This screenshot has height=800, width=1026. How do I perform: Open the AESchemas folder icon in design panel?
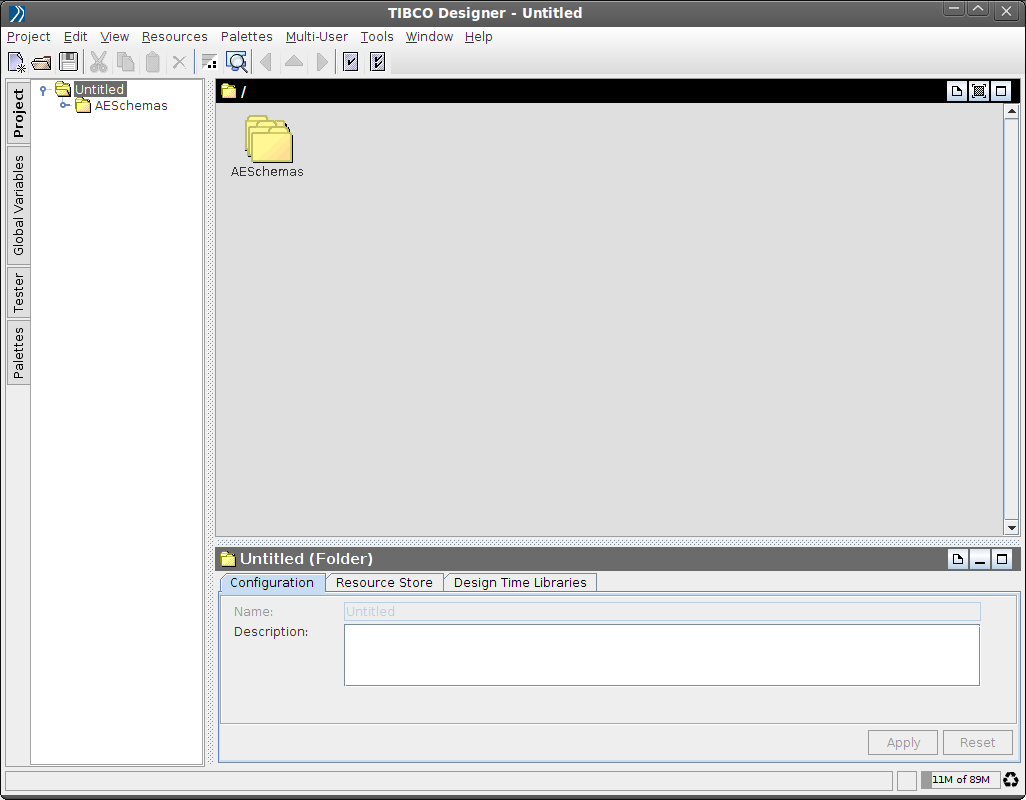[x=267, y=140]
